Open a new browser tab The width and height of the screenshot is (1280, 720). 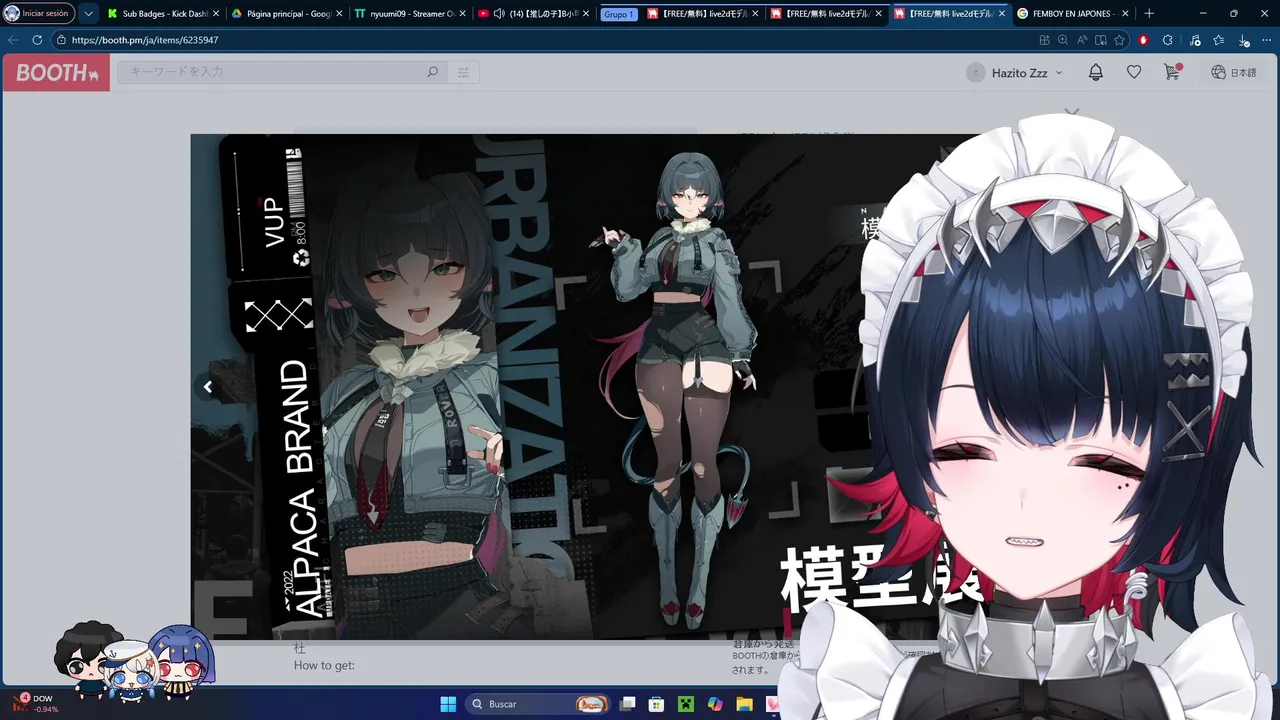pyautogui.click(x=1149, y=13)
